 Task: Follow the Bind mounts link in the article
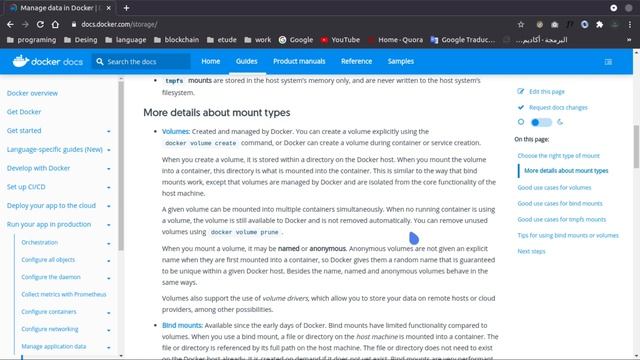pos(182,325)
